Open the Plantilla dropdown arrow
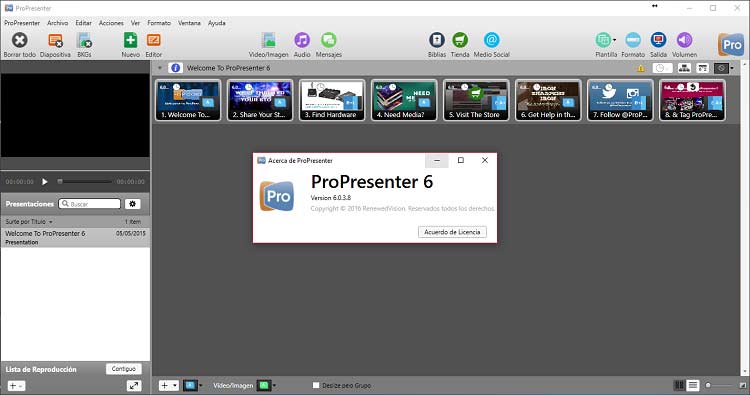The height and width of the screenshot is (395, 750). [x=615, y=40]
